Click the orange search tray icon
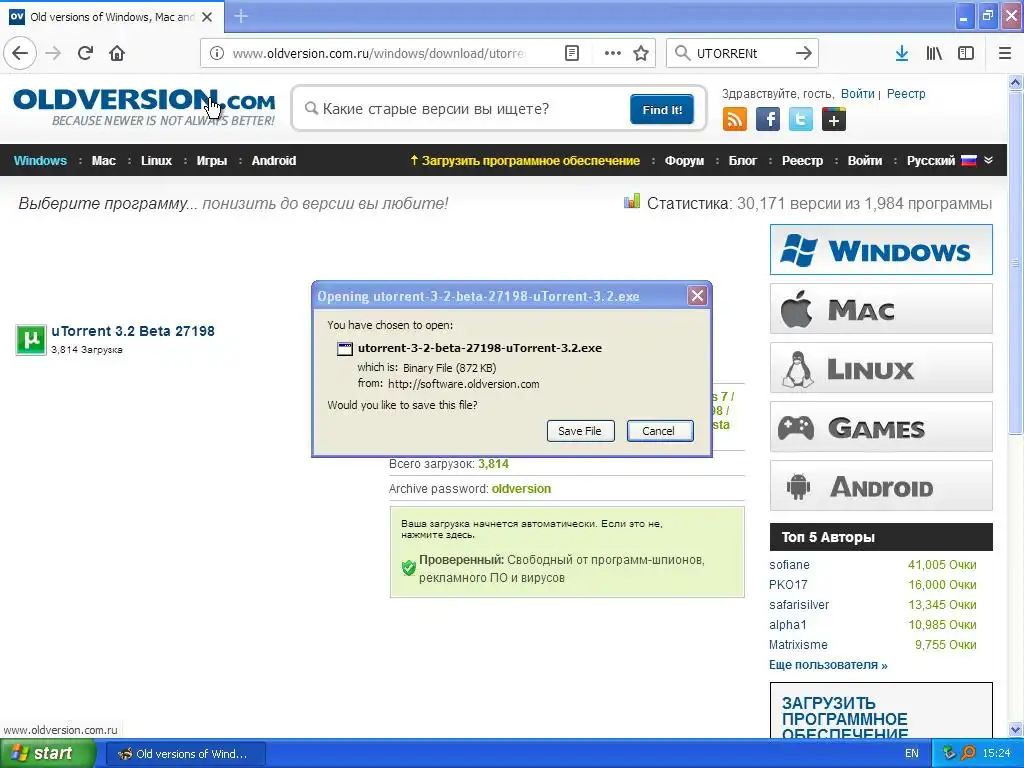This screenshot has width=1024, height=768. 968,753
